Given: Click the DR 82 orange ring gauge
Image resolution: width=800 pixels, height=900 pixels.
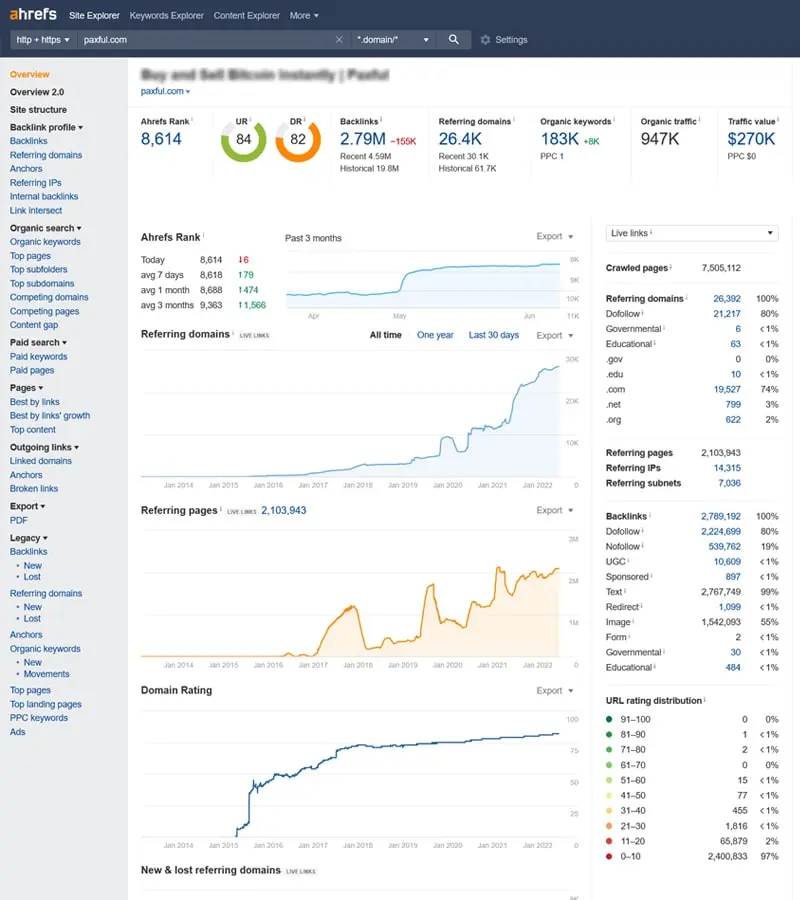Looking at the screenshot, I should coord(298,139).
